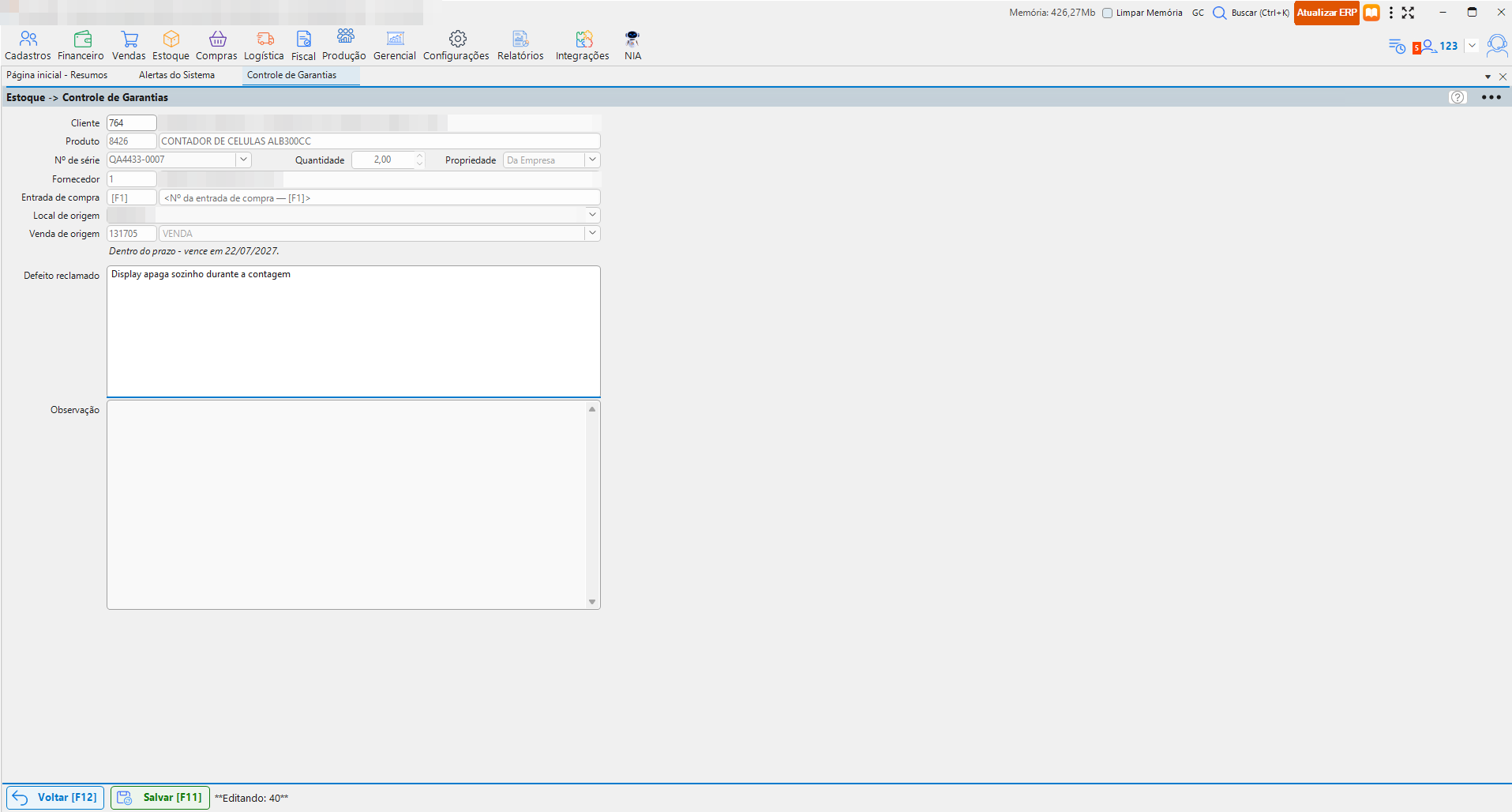Click the Salvar [F11] button
Screen dimensions: 1512x812
tap(160, 798)
